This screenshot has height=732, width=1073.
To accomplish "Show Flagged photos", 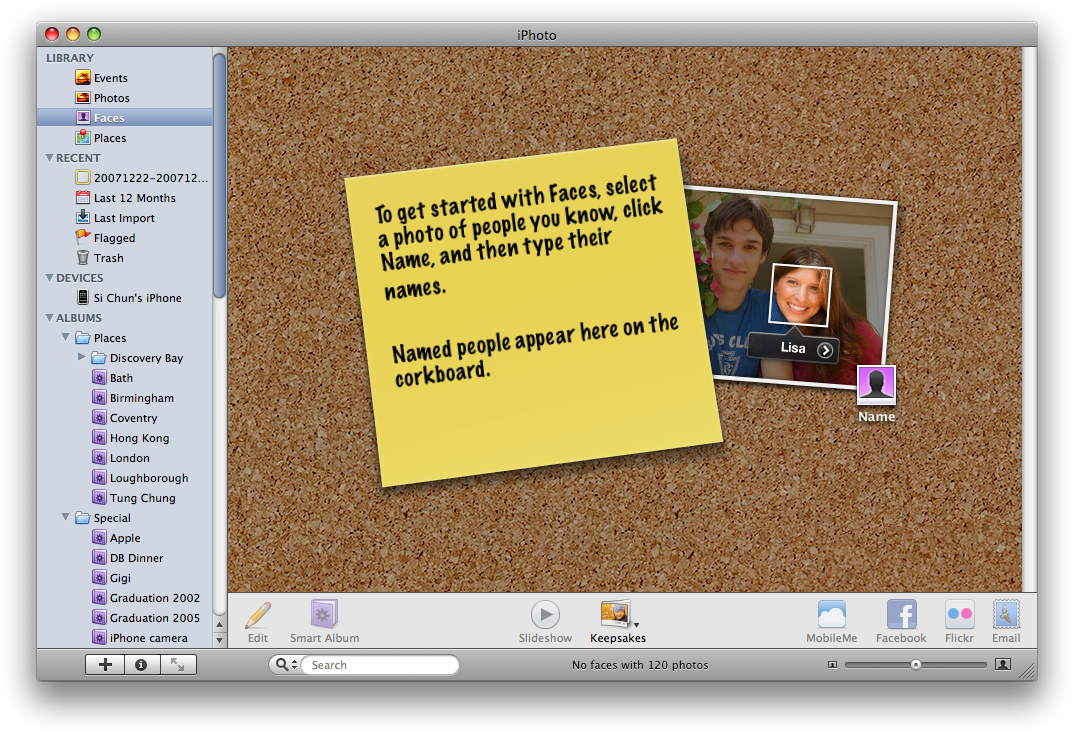I will click(125, 238).
